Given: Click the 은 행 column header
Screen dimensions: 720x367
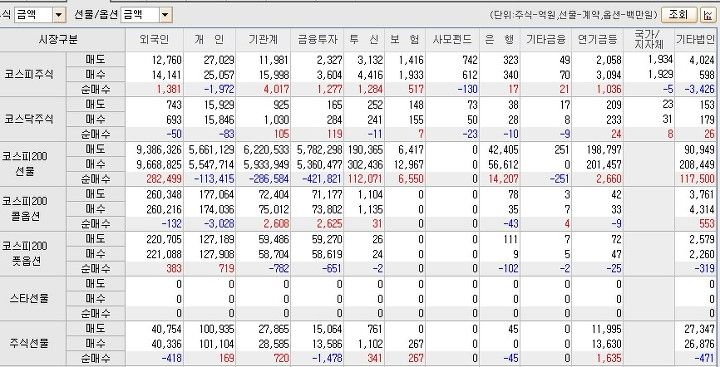Looking at the screenshot, I should (x=499, y=40).
